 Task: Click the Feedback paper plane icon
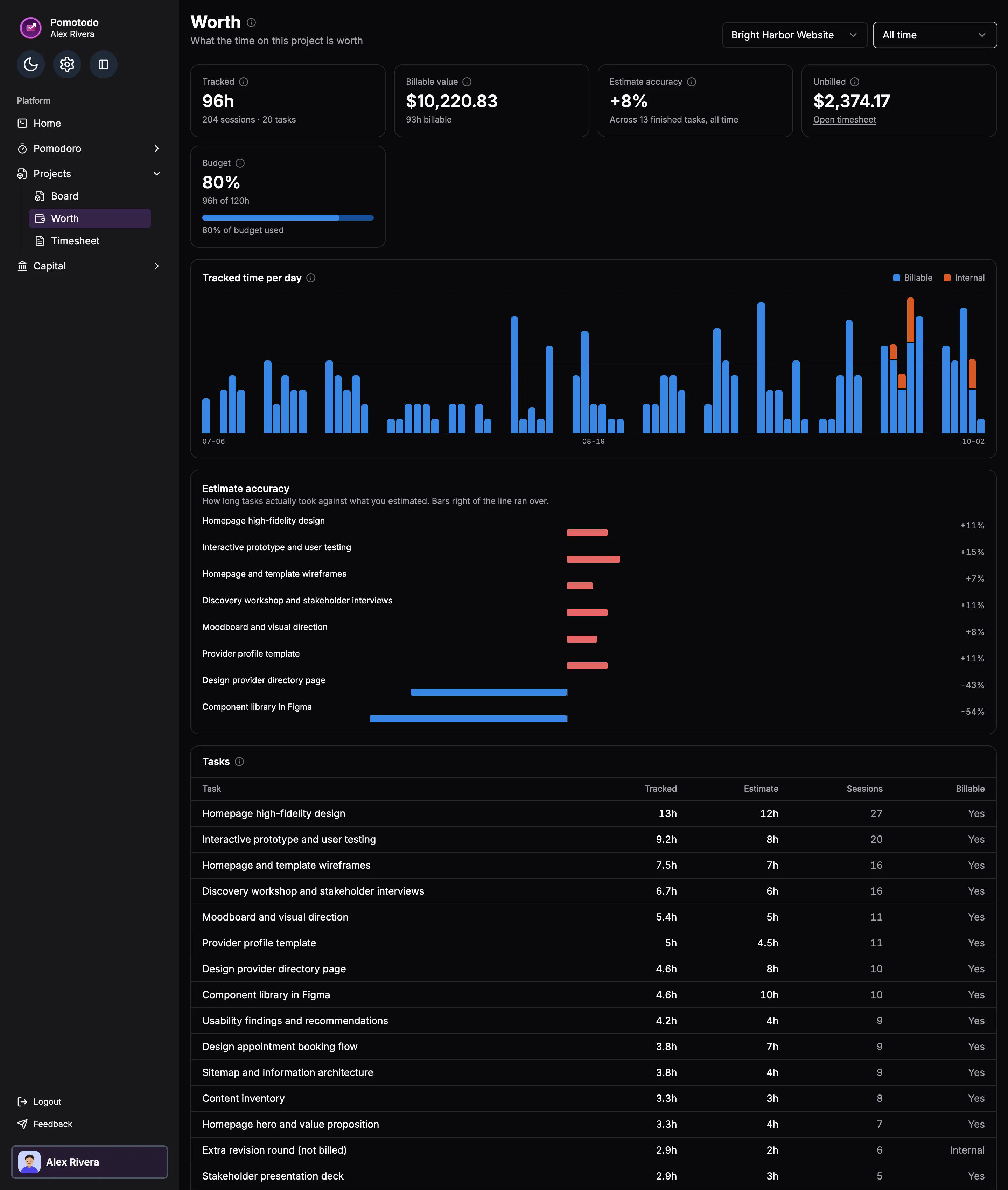pos(22,1124)
